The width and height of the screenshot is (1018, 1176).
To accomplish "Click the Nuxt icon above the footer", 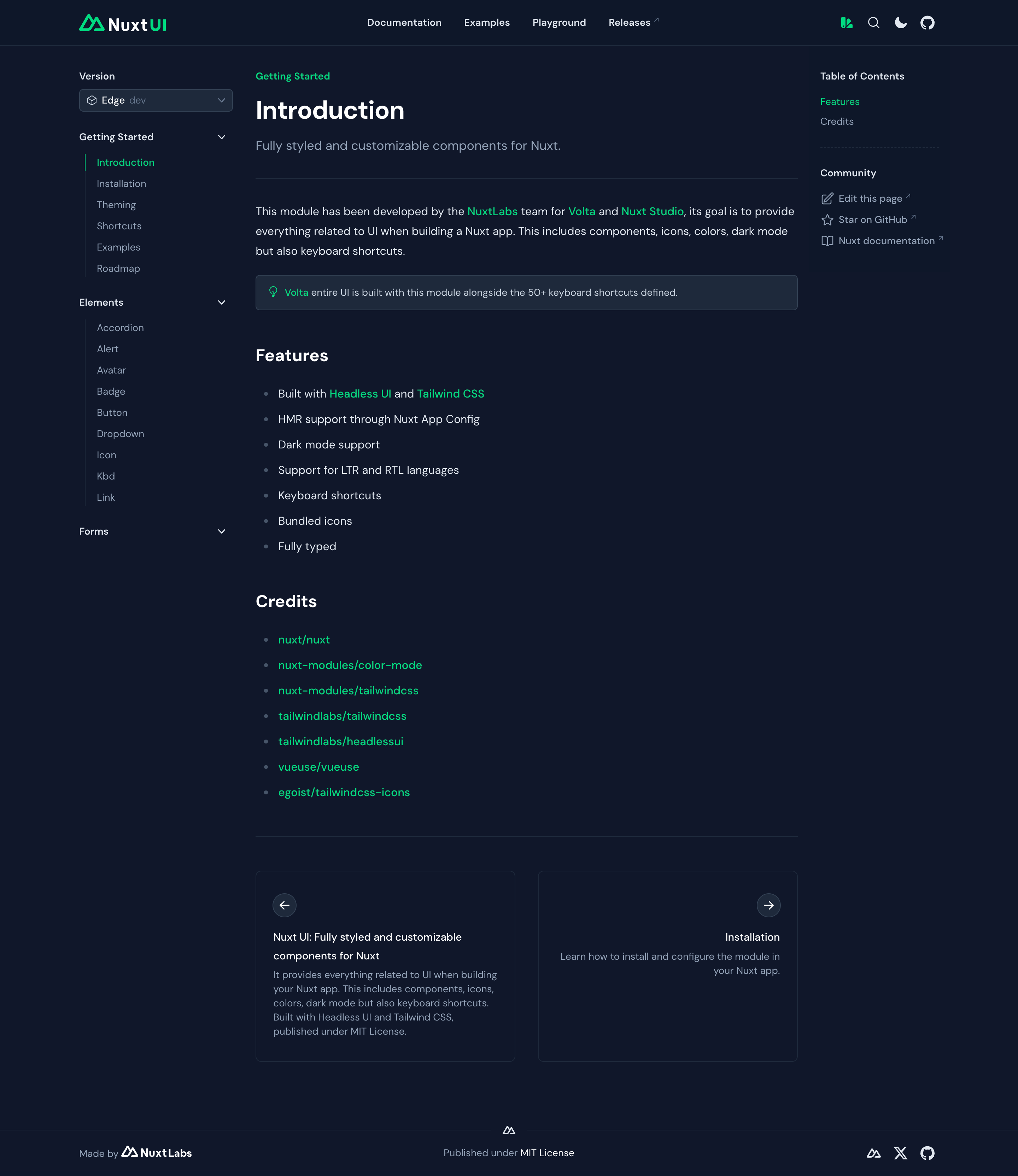I will coord(509,1129).
